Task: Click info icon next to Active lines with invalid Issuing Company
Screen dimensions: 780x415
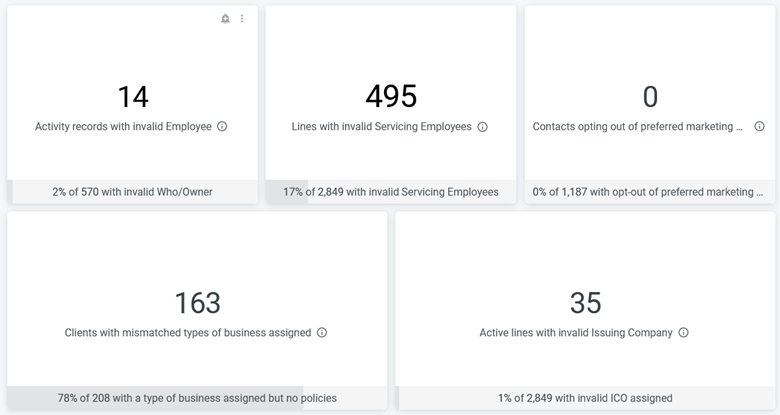Action: point(683,332)
